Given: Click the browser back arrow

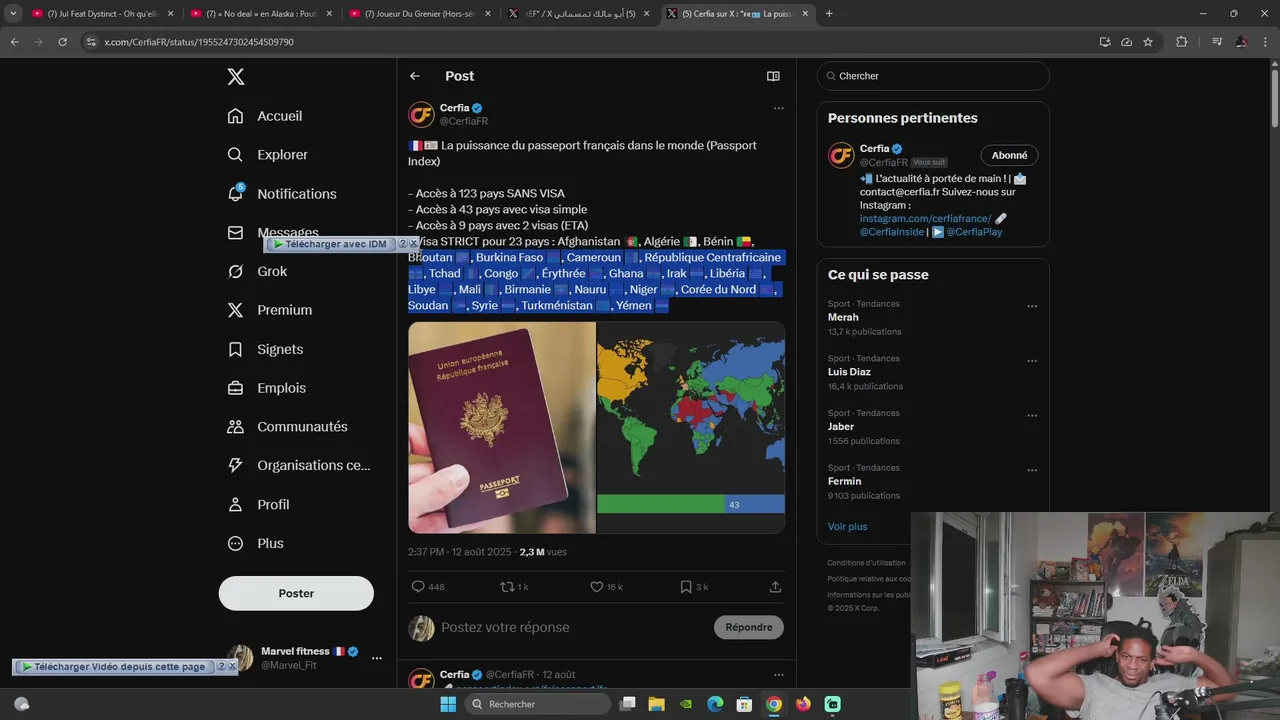Looking at the screenshot, I should [14, 42].
